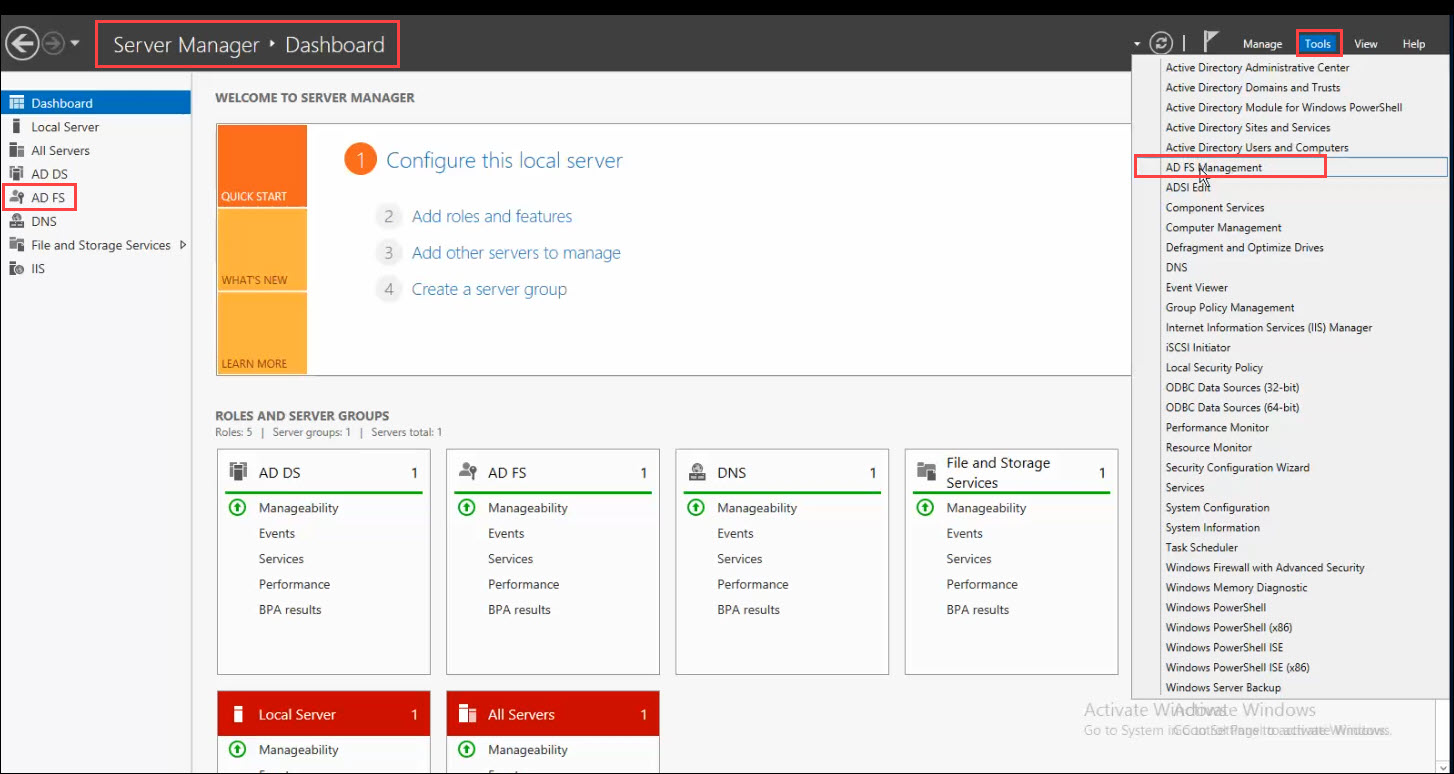The height and width of the screenshot is (774, 1454).
Task: Click BPA results in File and Storage tile
Action: pos(978,610)
